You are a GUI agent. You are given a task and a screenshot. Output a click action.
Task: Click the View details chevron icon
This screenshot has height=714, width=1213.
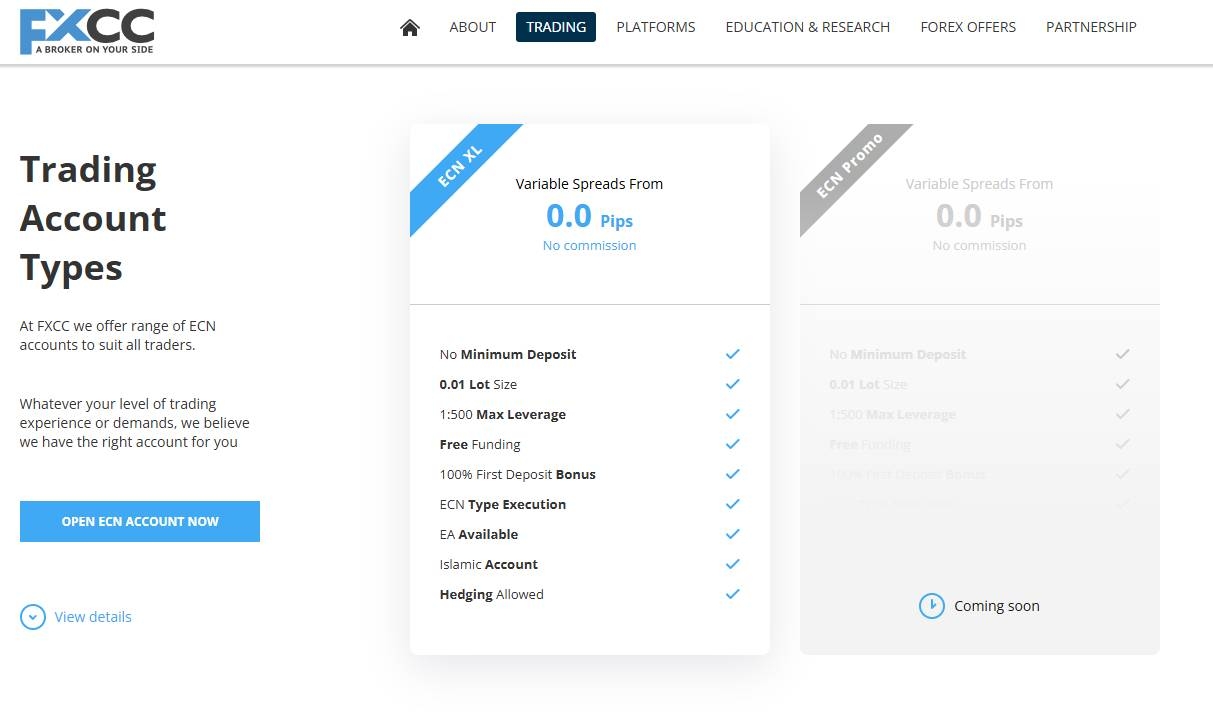(33, 617)
